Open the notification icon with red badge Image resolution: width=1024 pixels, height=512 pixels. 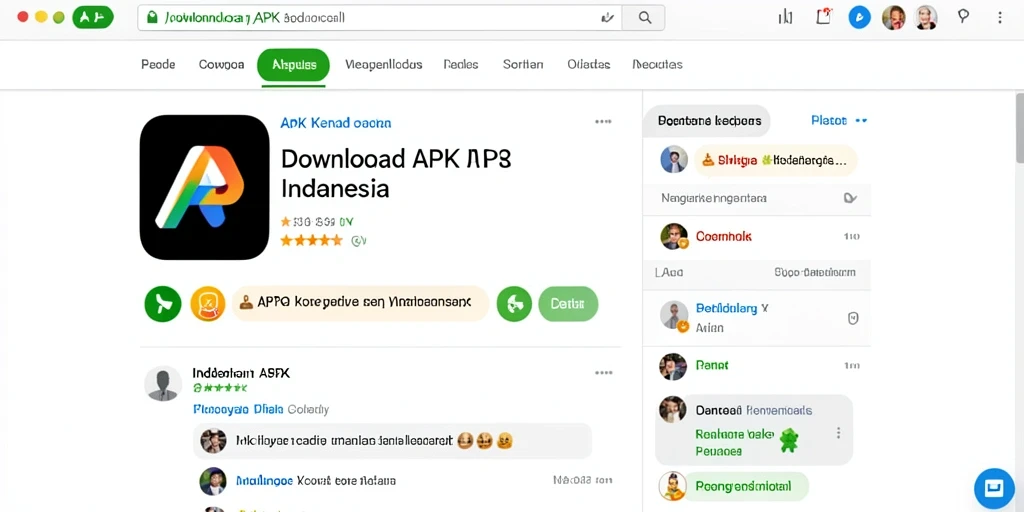click(824, 17)
